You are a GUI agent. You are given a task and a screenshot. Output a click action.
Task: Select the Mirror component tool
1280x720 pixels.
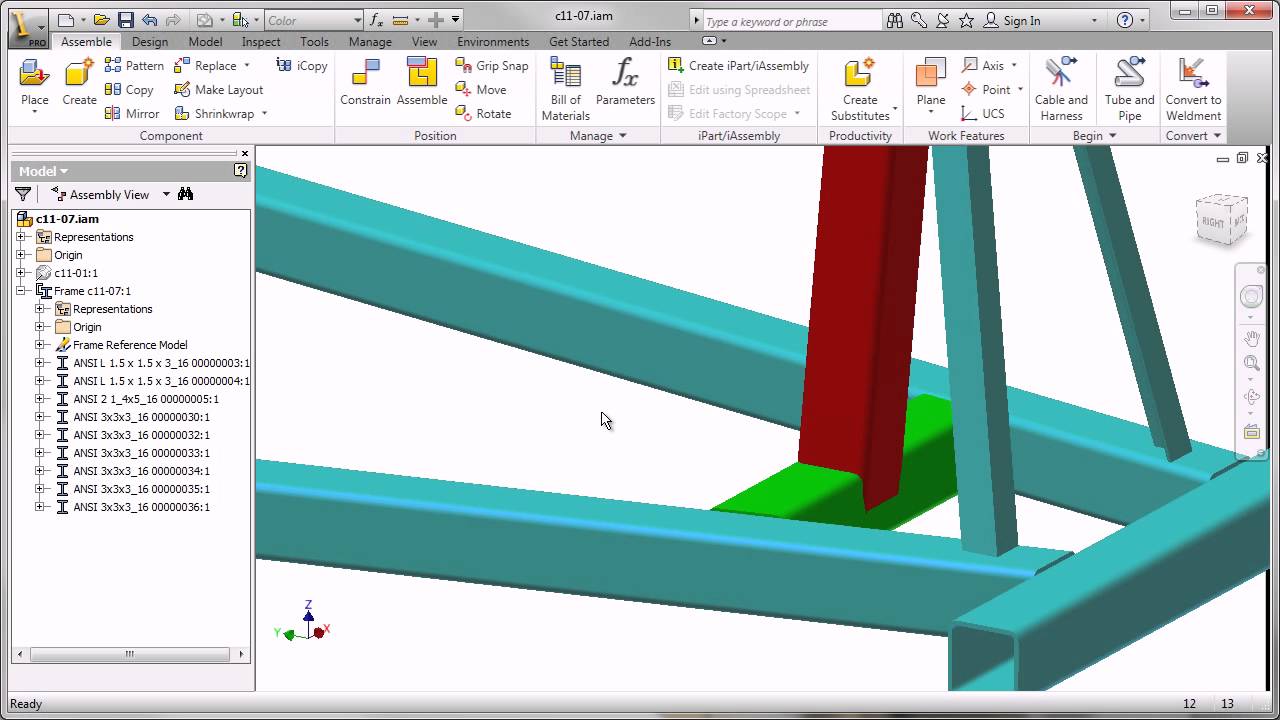(x=132, y=113)
